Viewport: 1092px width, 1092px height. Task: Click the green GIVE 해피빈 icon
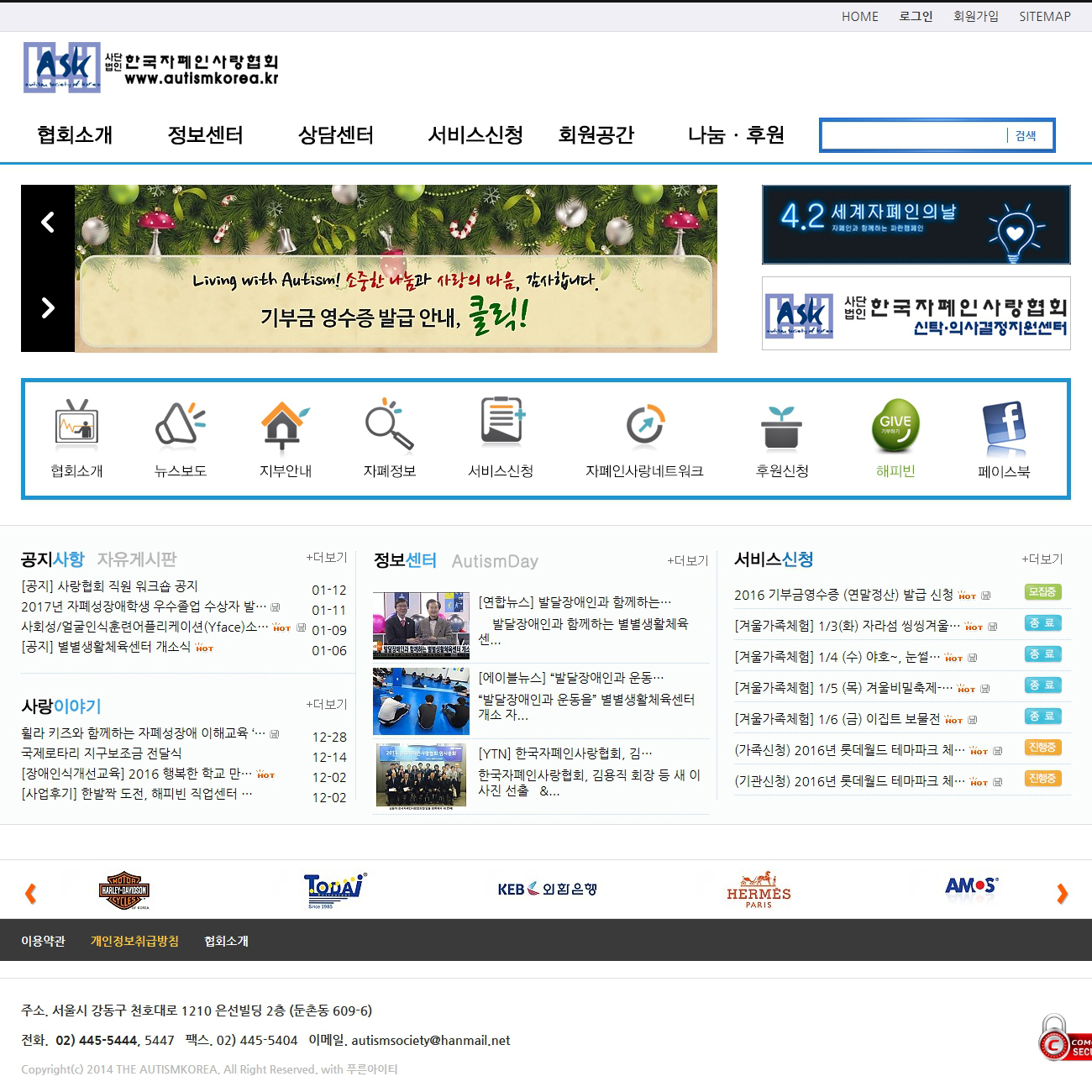[895, 424]
